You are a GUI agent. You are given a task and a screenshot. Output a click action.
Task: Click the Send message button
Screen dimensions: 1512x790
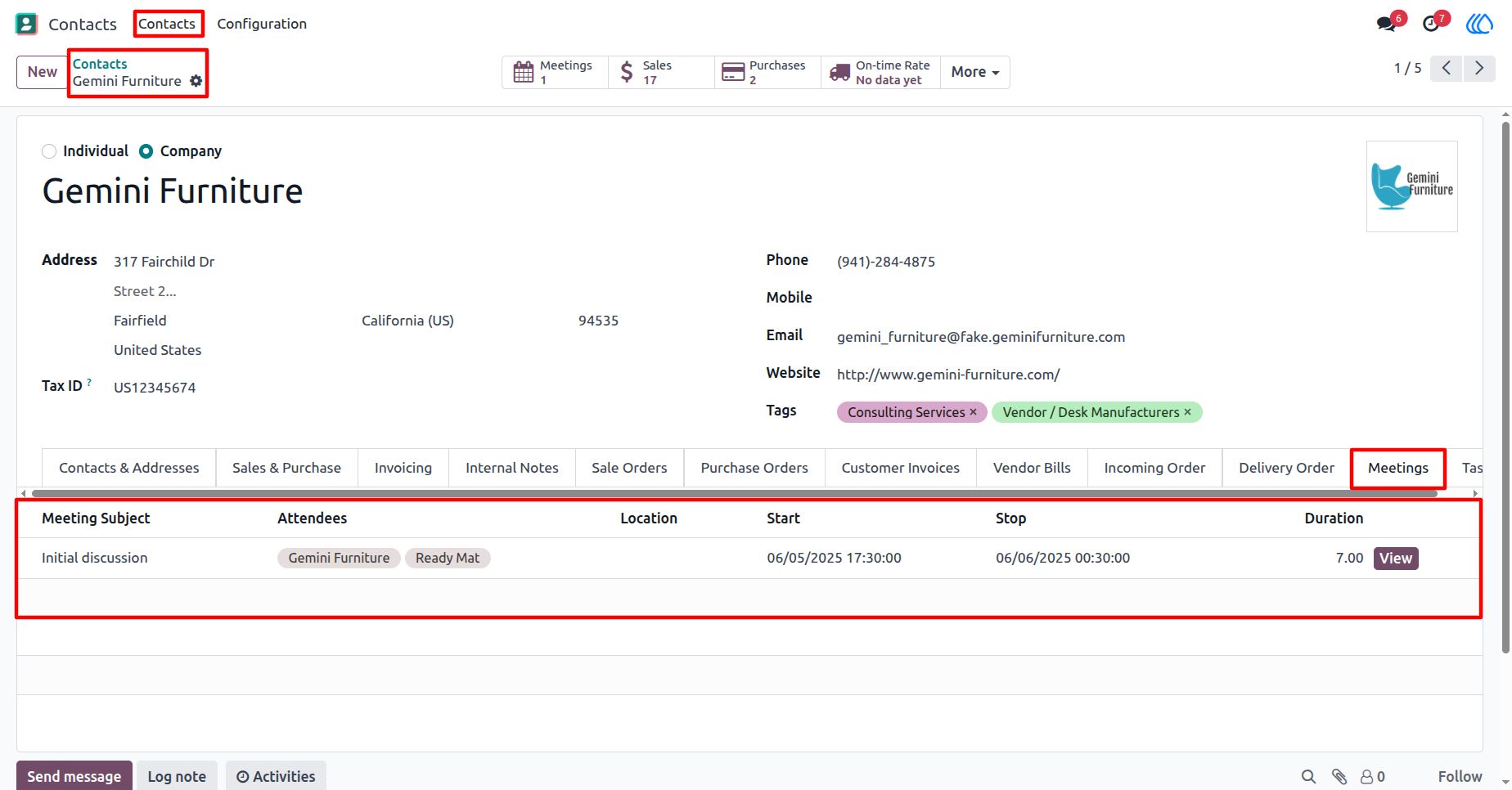[x=74, y=776]
